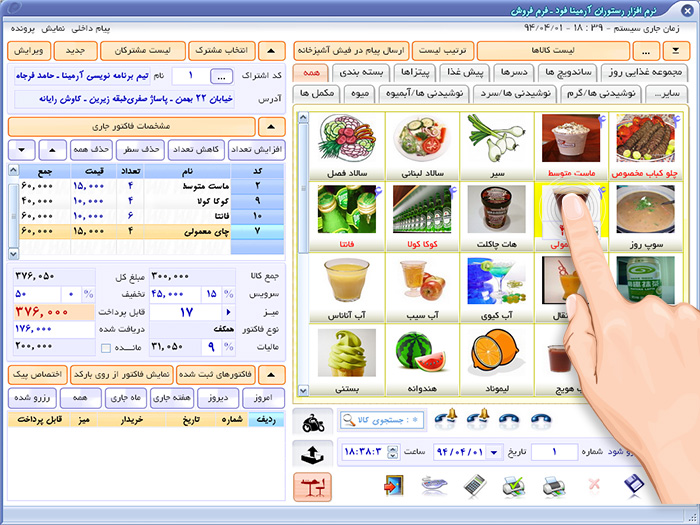Toggle the مانده checkbox
The height and width of the screenshot is (525, 700).
click(106, 348)
